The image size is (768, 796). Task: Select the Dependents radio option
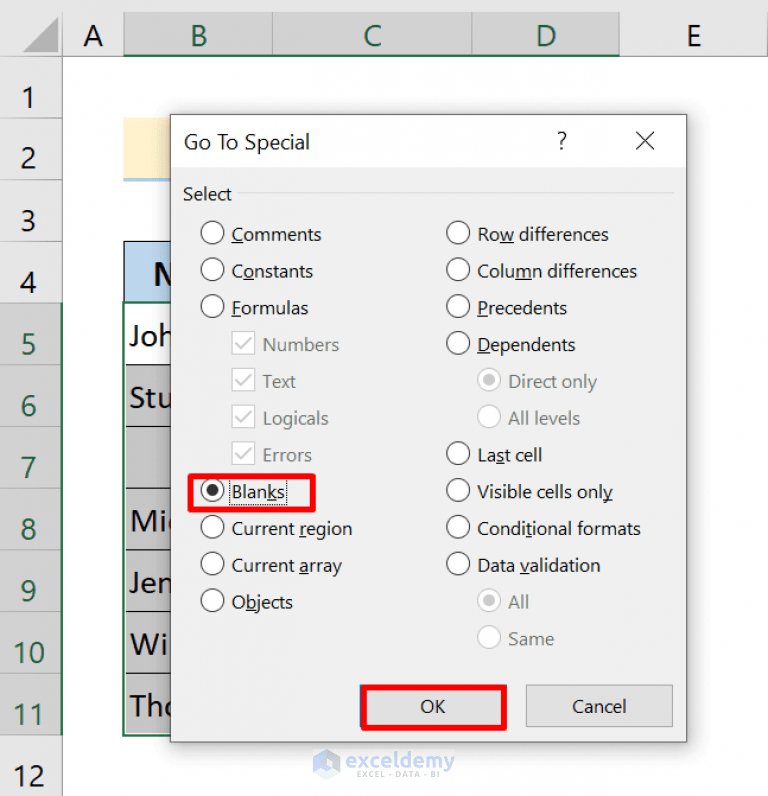tap(511, 344)
